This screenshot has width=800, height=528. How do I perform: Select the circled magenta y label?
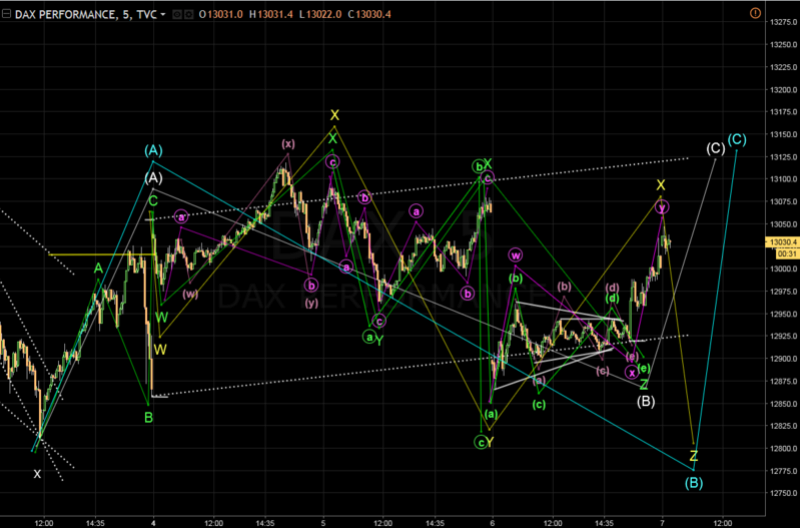click(662, 208)
